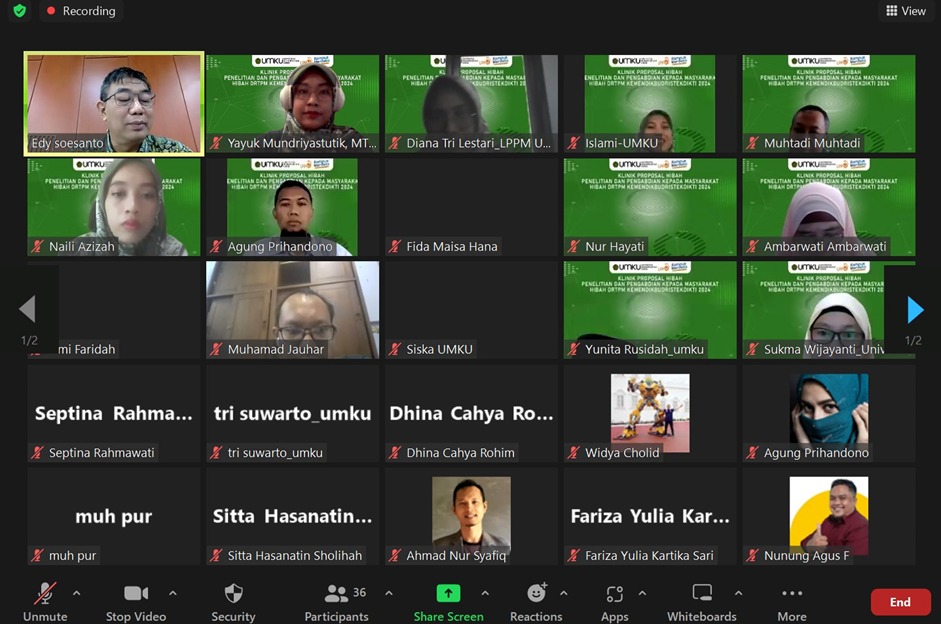Click the red End meeting button
This screenshot has height=624, width=941.
(900, 602)
